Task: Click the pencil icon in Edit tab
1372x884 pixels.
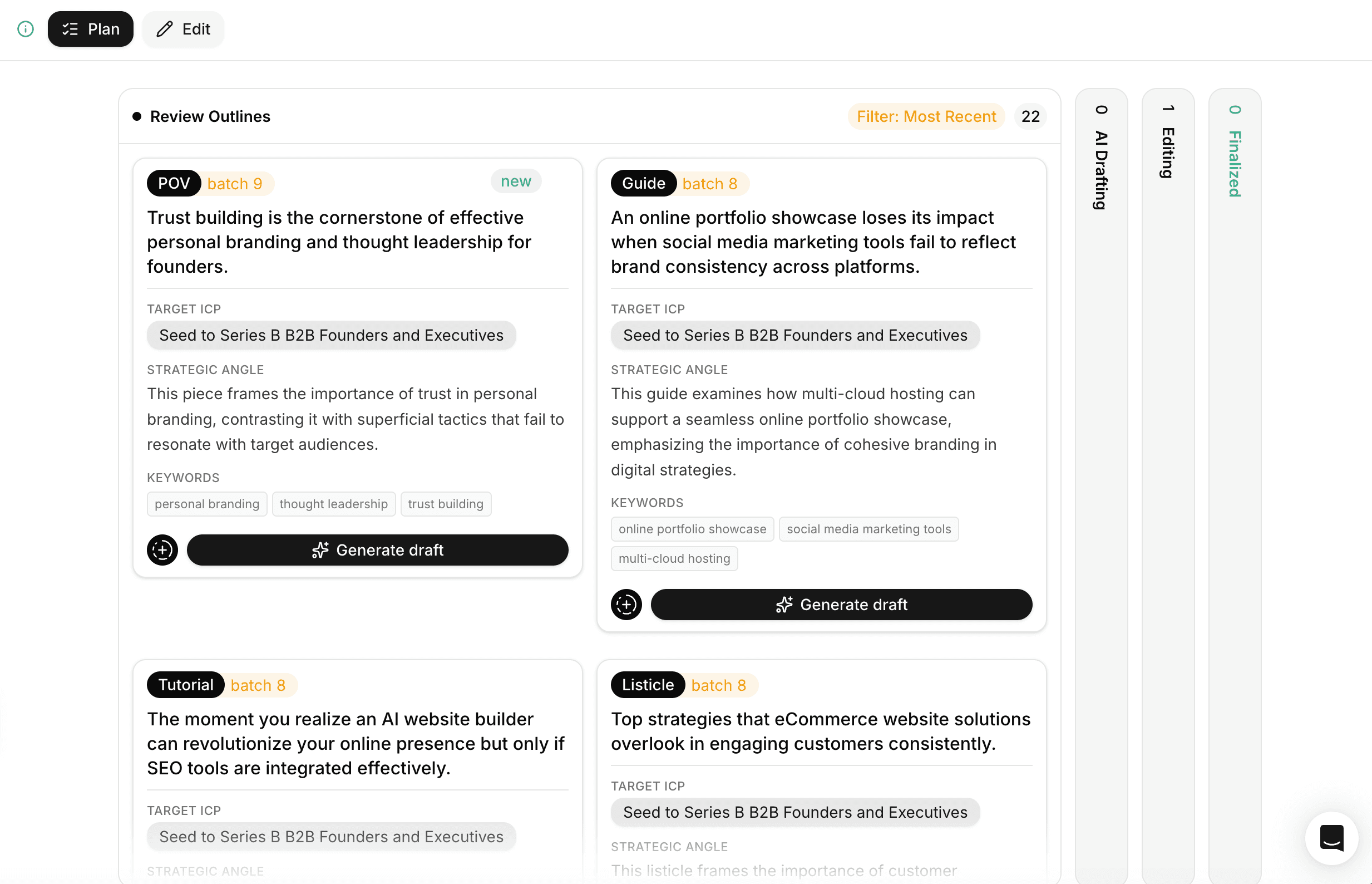Action: pos(165,29)
